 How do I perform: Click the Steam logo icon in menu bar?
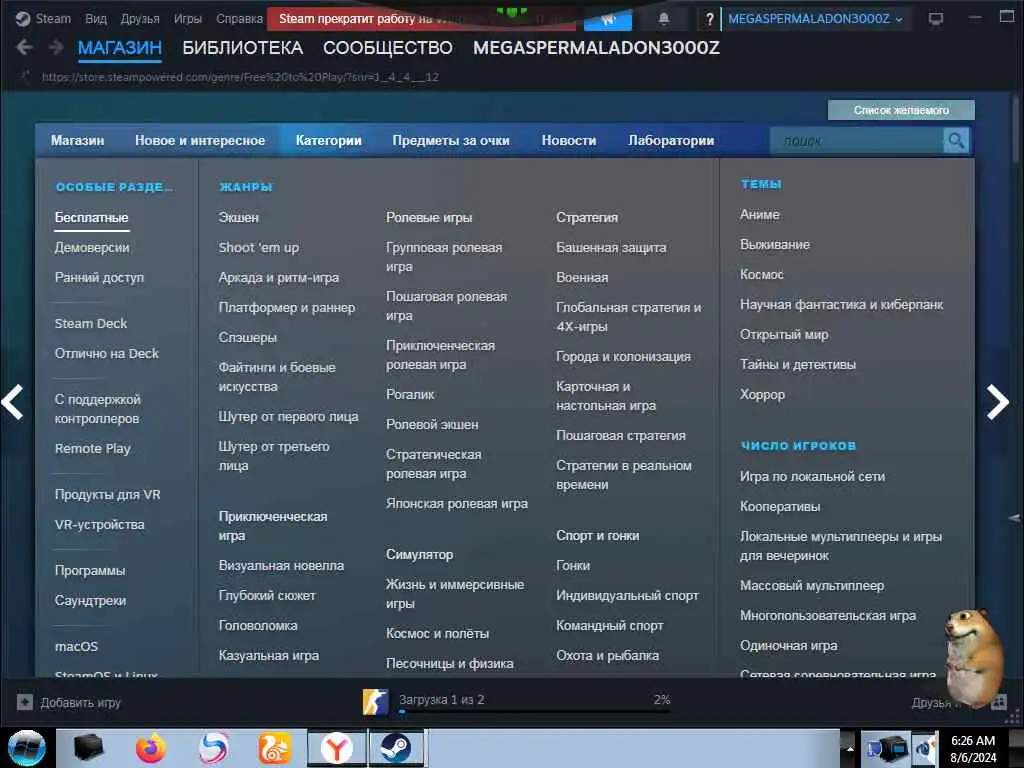pyautogui.click(x=22, y=18)
